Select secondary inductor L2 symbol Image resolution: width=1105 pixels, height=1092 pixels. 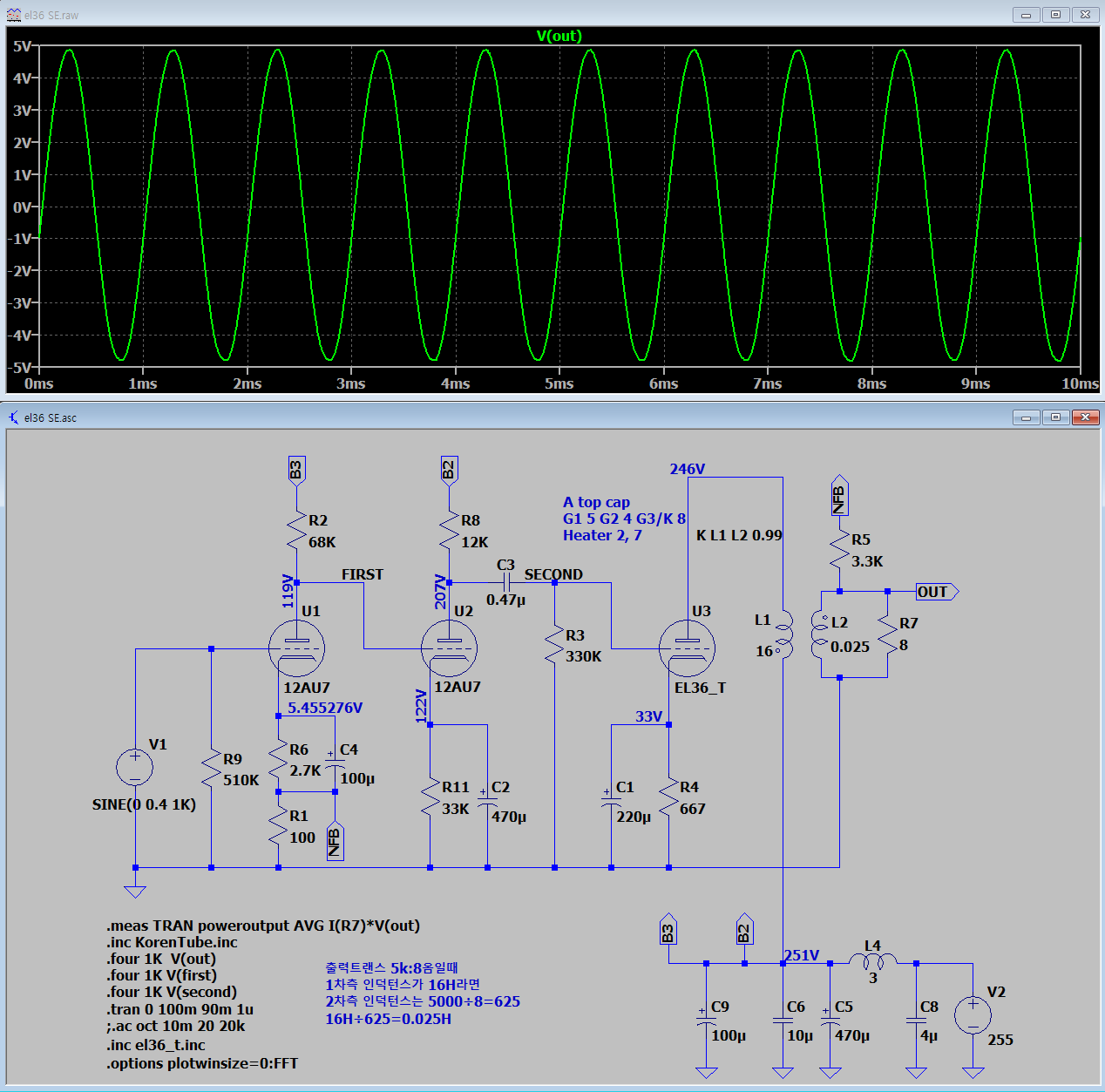[x=820, y=634]
